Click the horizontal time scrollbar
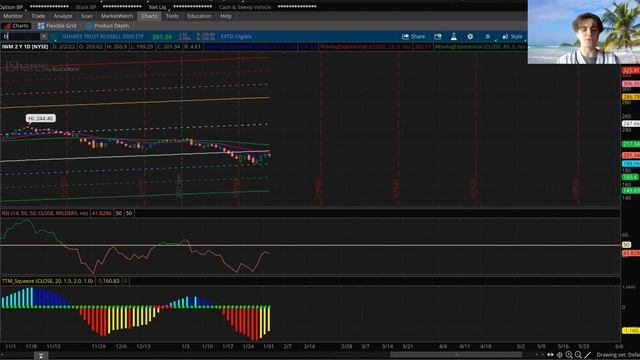640x360 pixels. pyautogui.click(x=456, y=355)
